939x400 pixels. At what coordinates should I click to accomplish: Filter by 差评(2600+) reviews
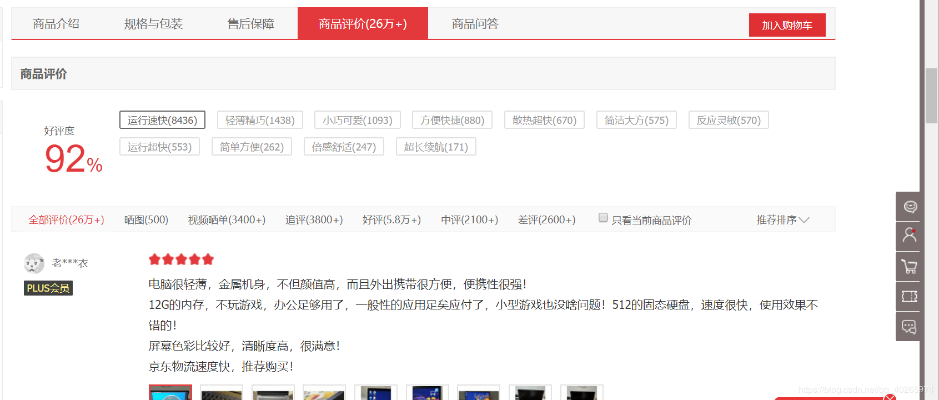546,219
